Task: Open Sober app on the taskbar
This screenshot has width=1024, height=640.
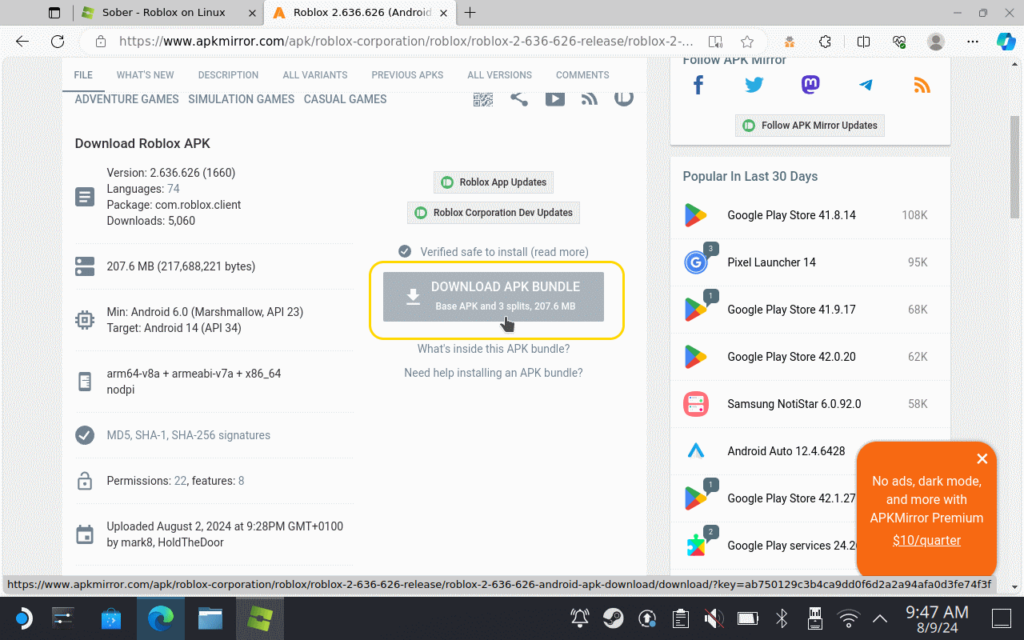Action: (x=260, y=618)
